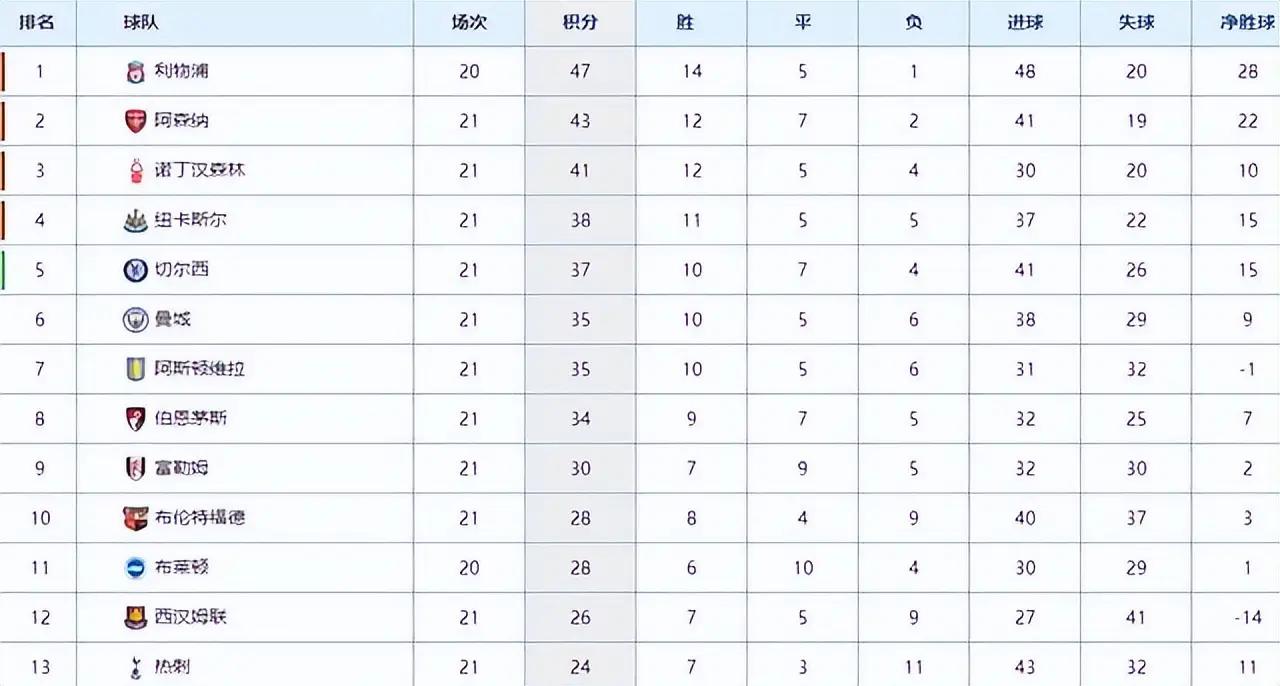Click the Chelsea club crest icon
The height and width of the screenshot is (686, 1280).
135,270
